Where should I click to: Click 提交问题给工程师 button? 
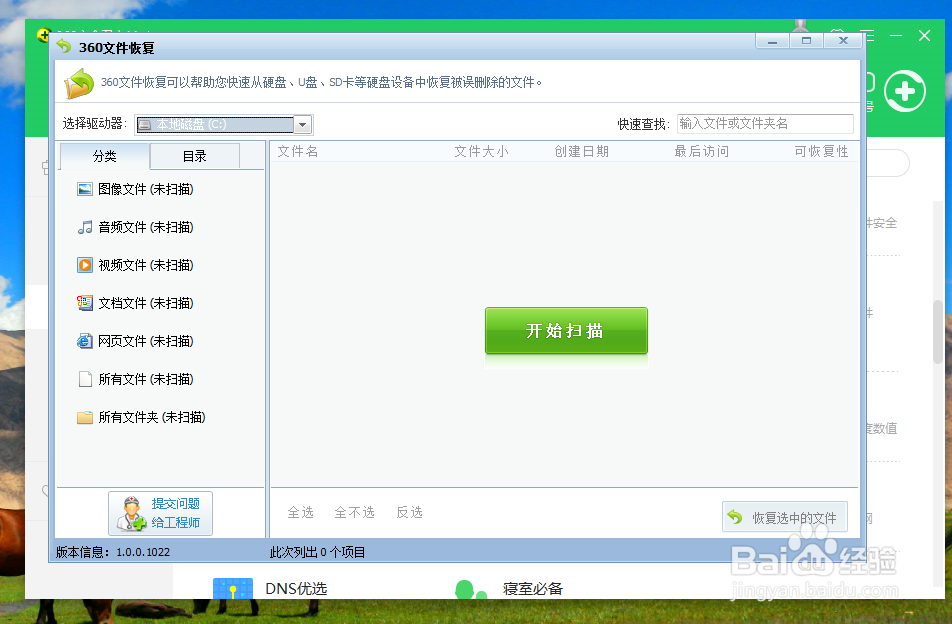pos(160,514)
